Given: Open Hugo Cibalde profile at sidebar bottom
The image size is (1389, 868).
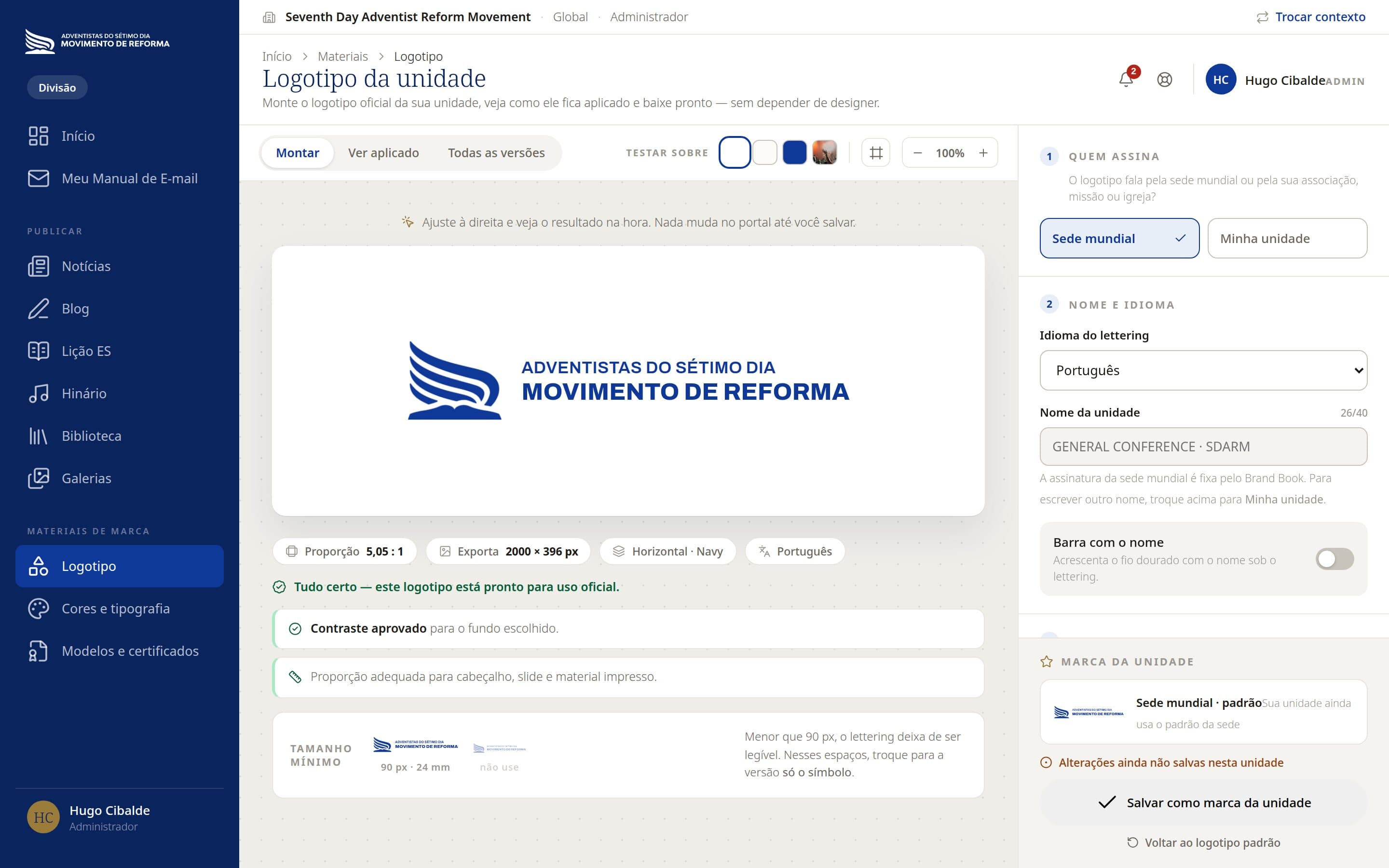Looking at the screenshot, I should point(120,817).
